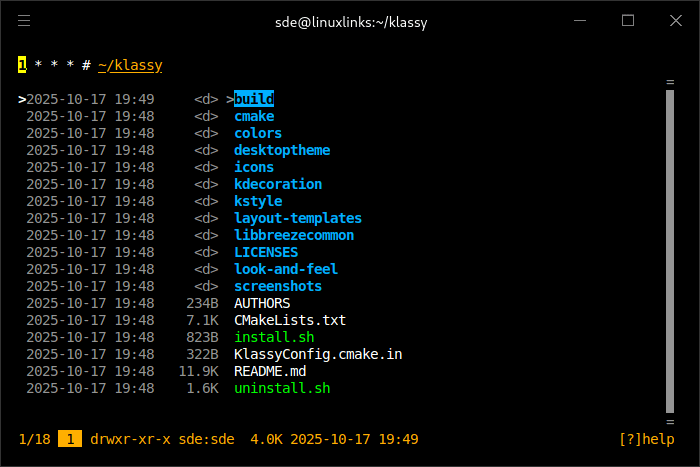700x467 pixels.
Task: Select CMakeLists.txt file
Action: click(290, 320)
